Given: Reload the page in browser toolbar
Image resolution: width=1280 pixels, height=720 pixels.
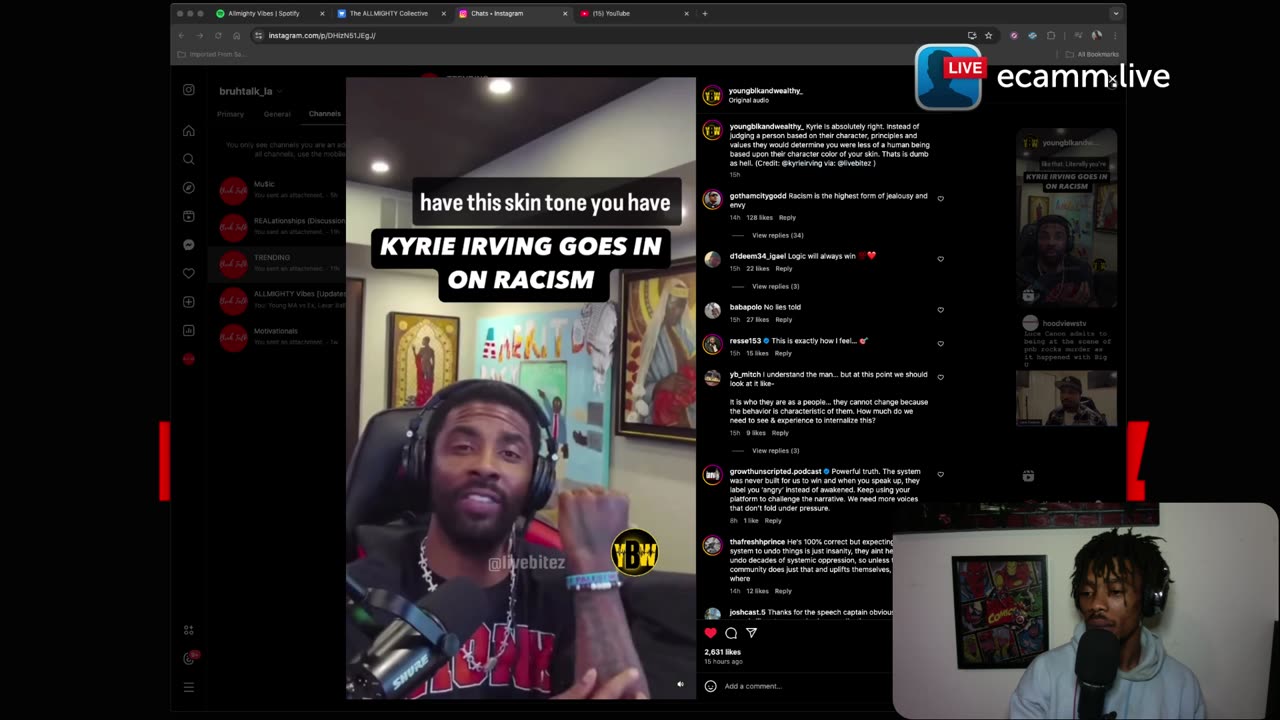Looking at the screenshot, I should click(218, 35).
